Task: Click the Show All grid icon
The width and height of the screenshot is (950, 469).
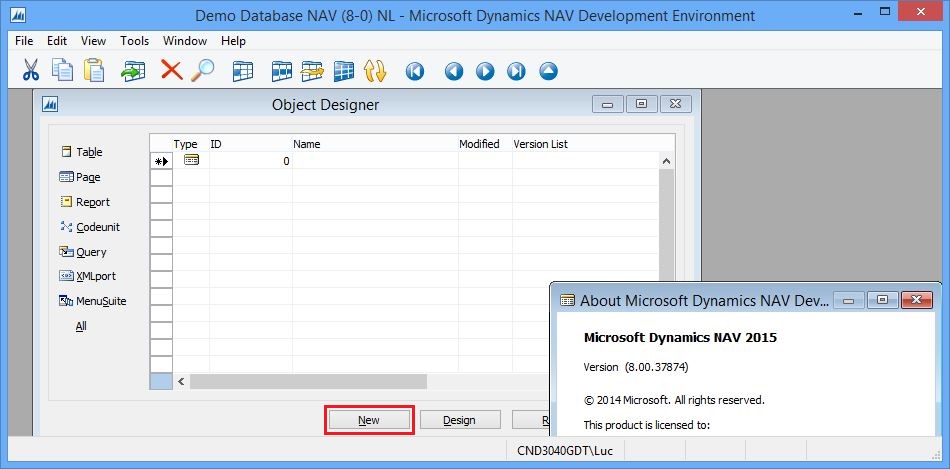Action: [344, 71]
